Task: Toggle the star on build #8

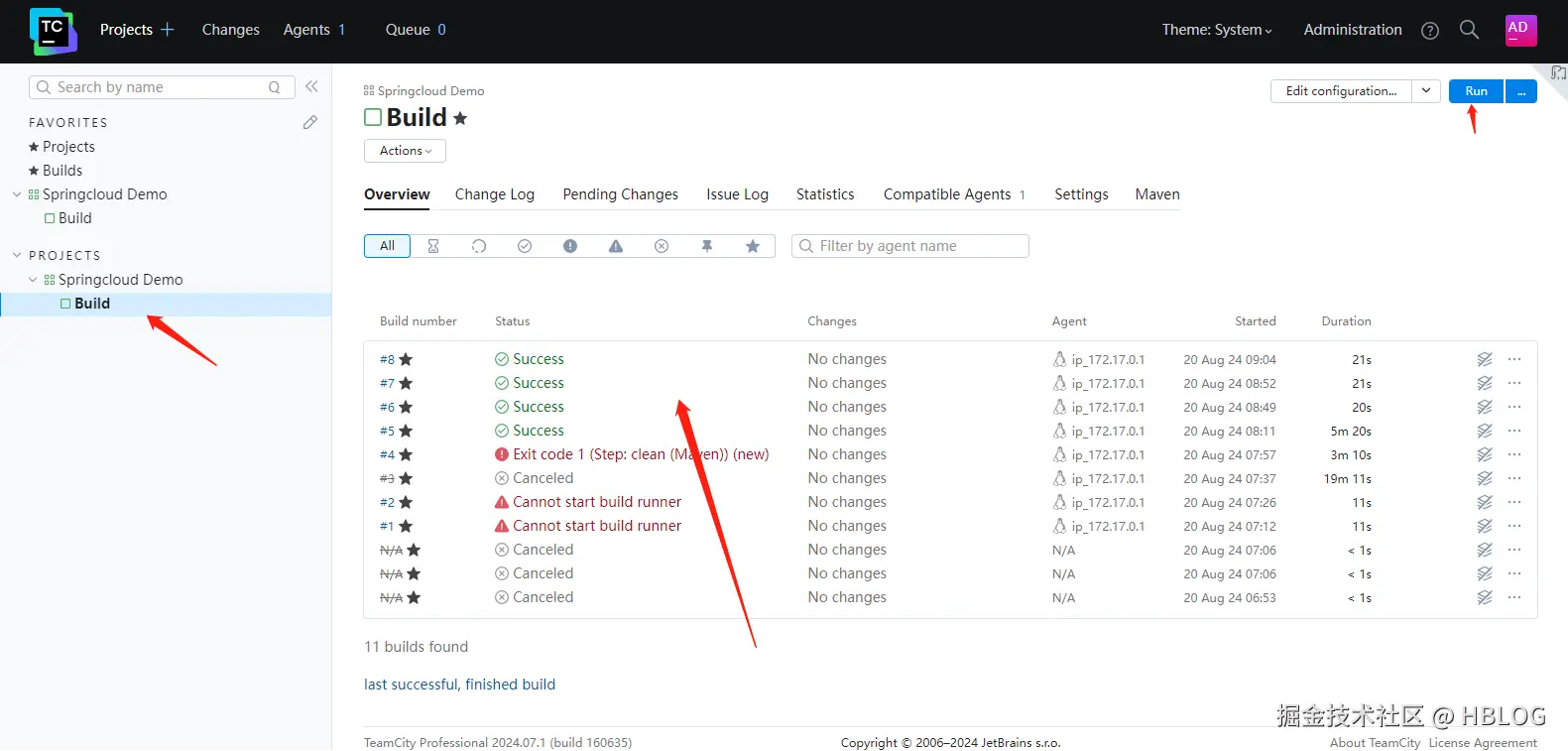Action: click(x=406, y=359)
